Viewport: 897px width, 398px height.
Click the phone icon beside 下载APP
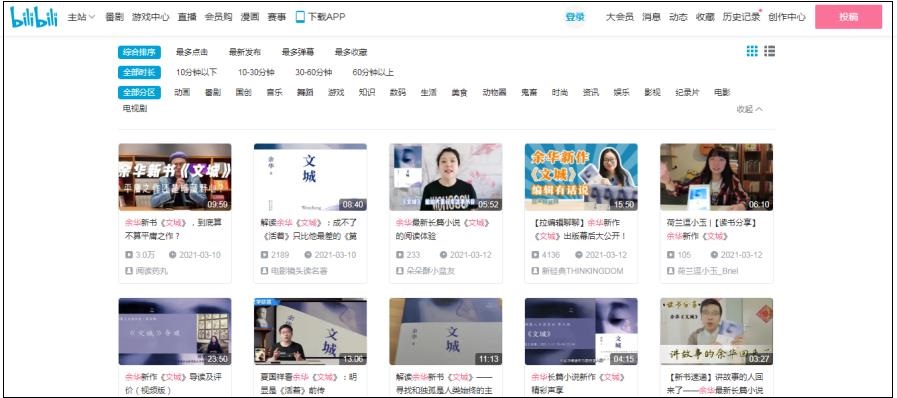click(300, 17)
